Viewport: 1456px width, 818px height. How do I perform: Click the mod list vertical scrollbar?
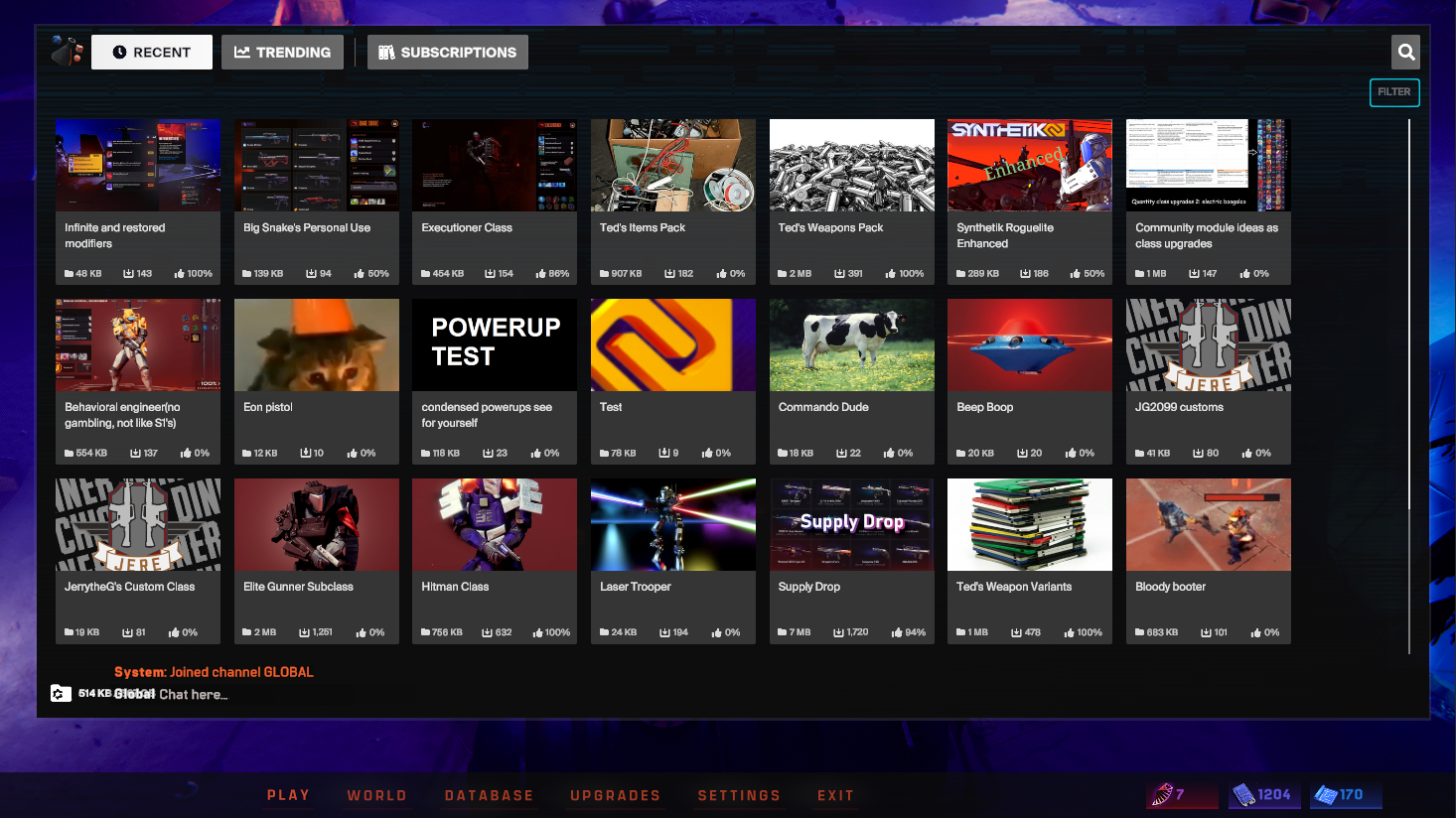pyautogui.click(x=1408, y=387)
